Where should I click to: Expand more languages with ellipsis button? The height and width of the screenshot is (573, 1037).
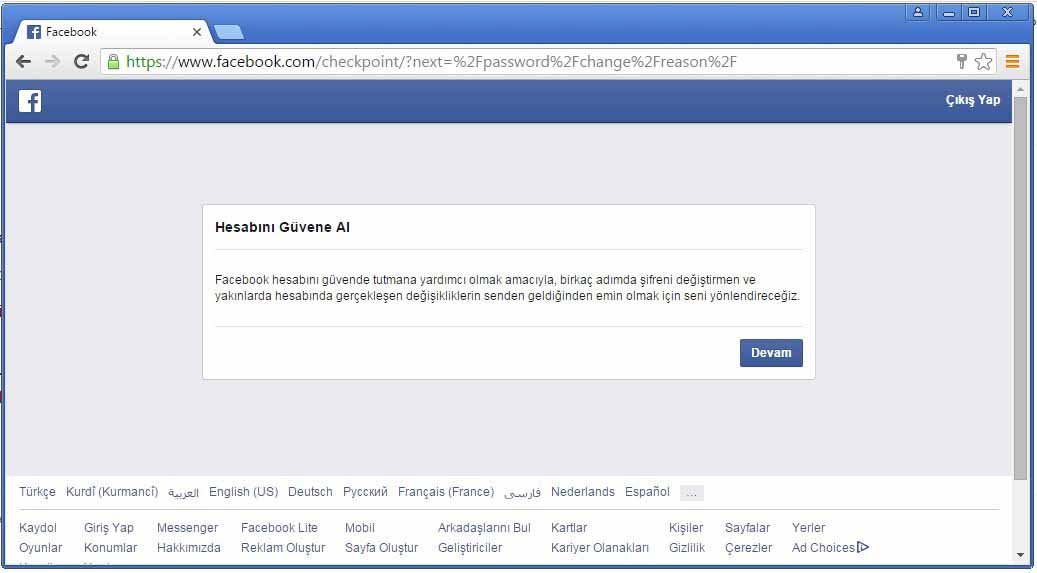tap(691, 493)
